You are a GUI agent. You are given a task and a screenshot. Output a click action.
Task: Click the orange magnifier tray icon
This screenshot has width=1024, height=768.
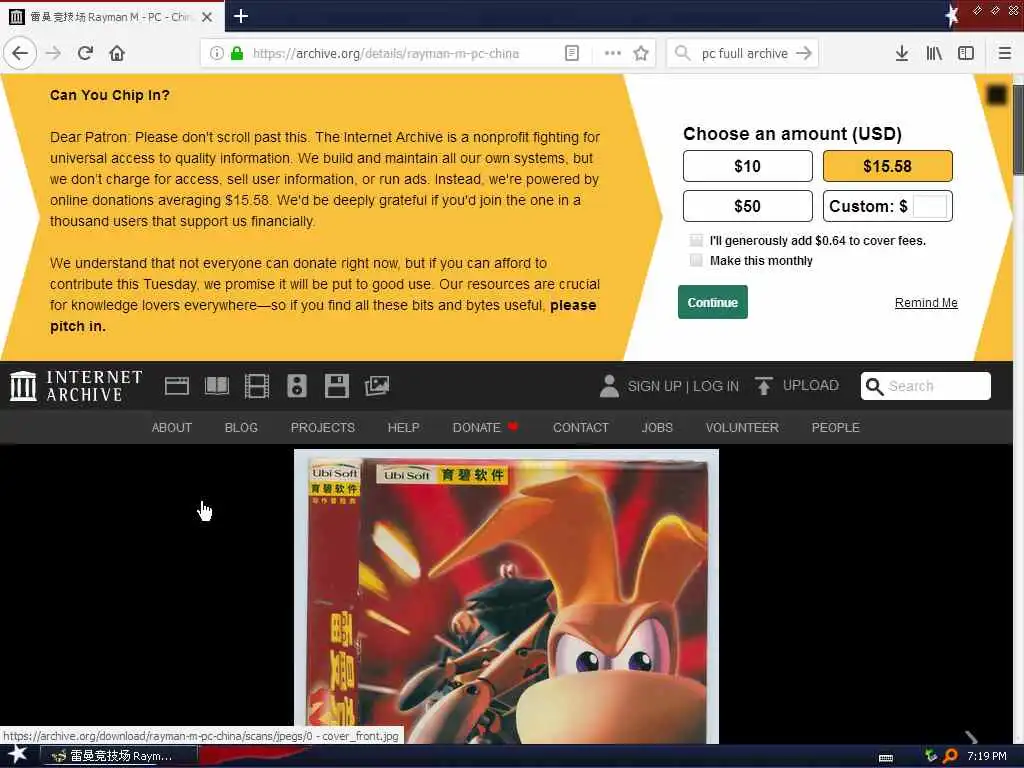951,756
